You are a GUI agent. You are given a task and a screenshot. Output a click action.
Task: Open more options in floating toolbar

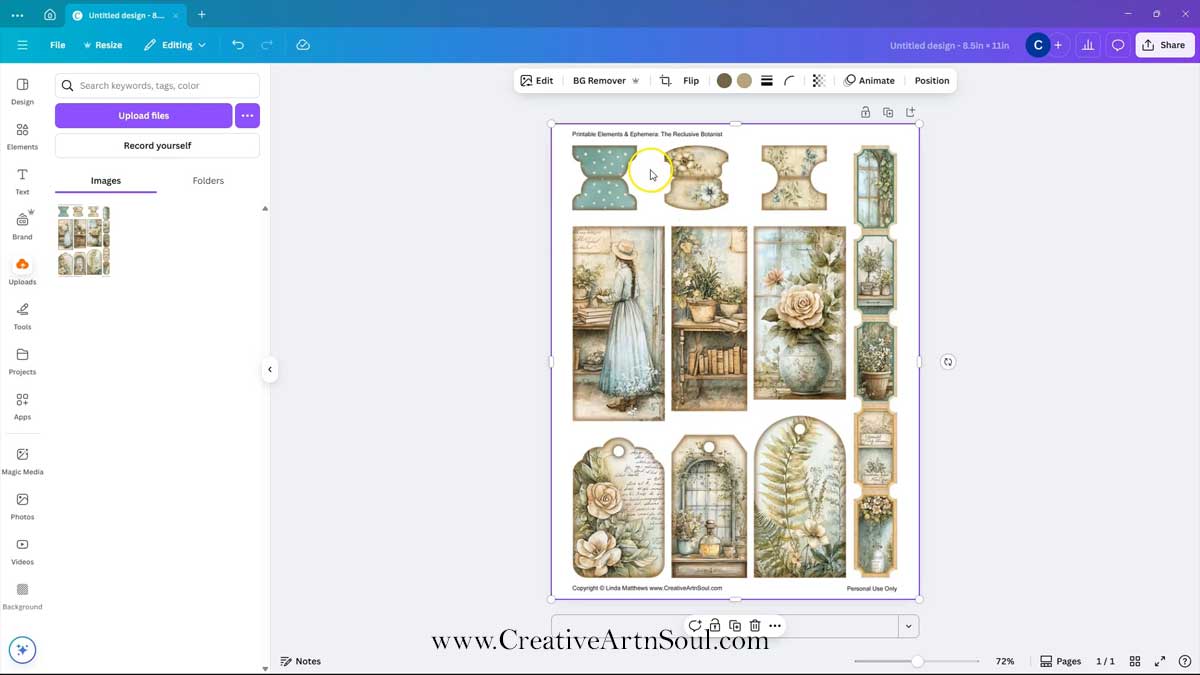775,626
